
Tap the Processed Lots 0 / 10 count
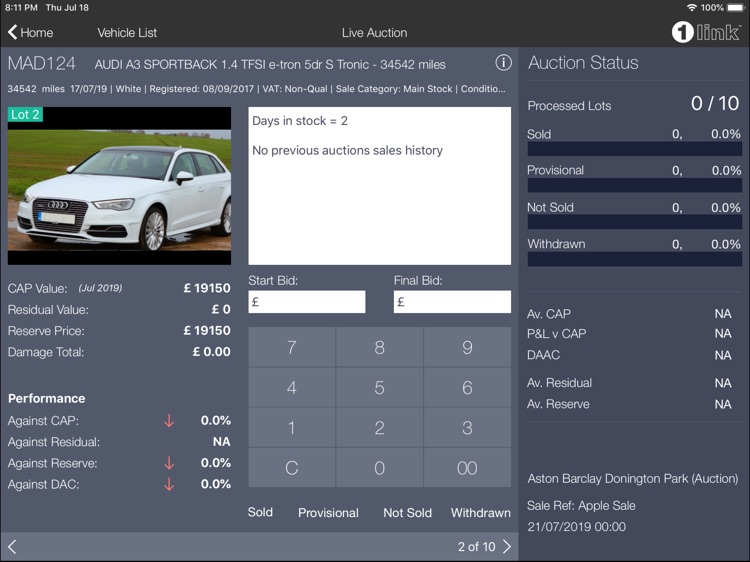click(x=715, y=103)
